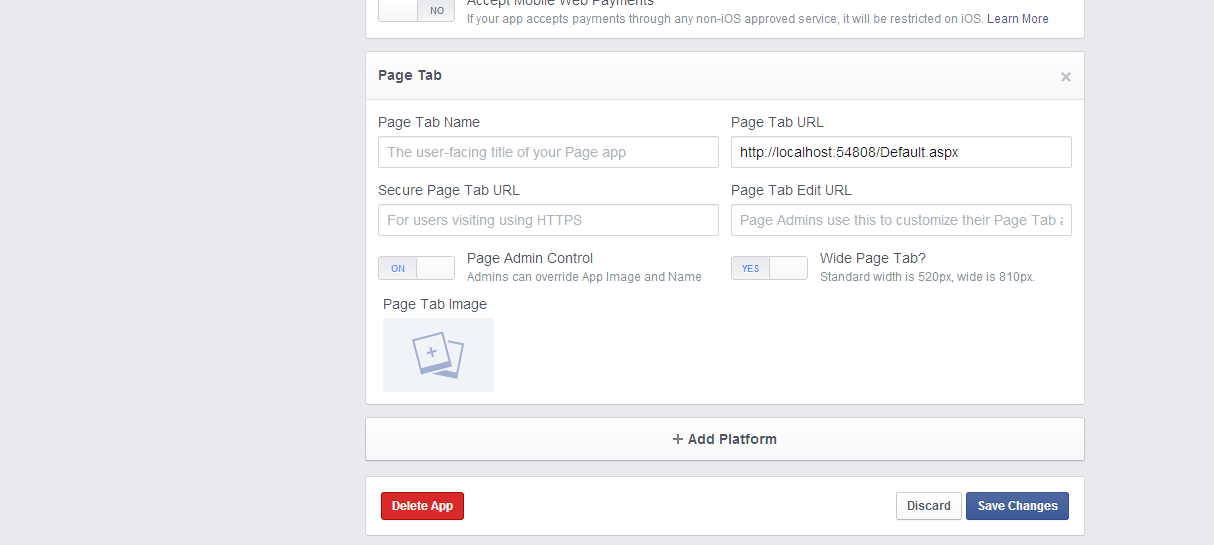Click the 'Page Tab Image' label

point(435,304)
